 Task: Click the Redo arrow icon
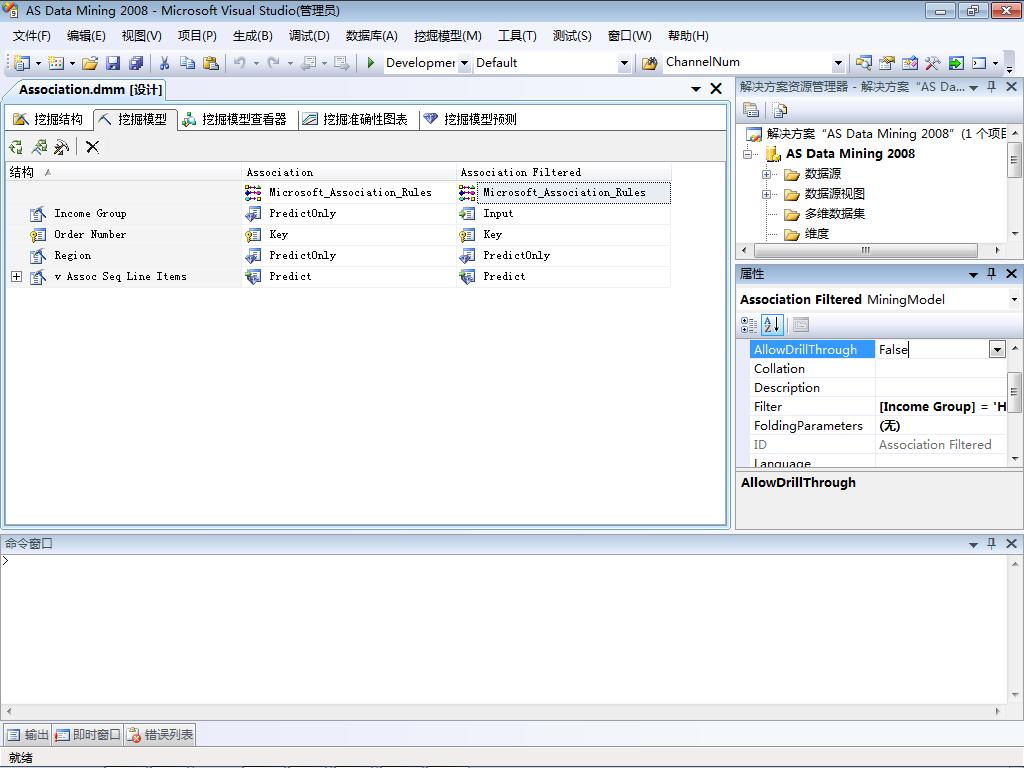point(274,63)
